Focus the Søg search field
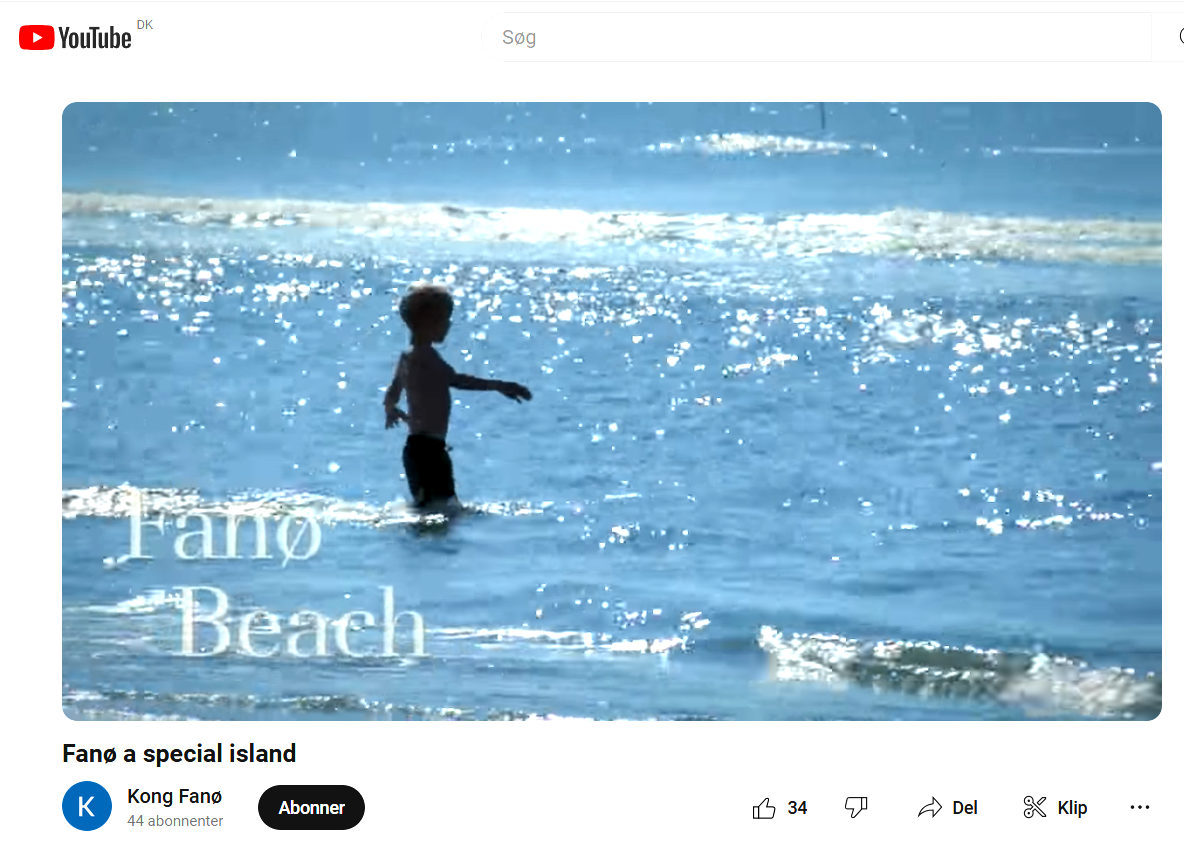The image size is (1184, 856). 818,37
